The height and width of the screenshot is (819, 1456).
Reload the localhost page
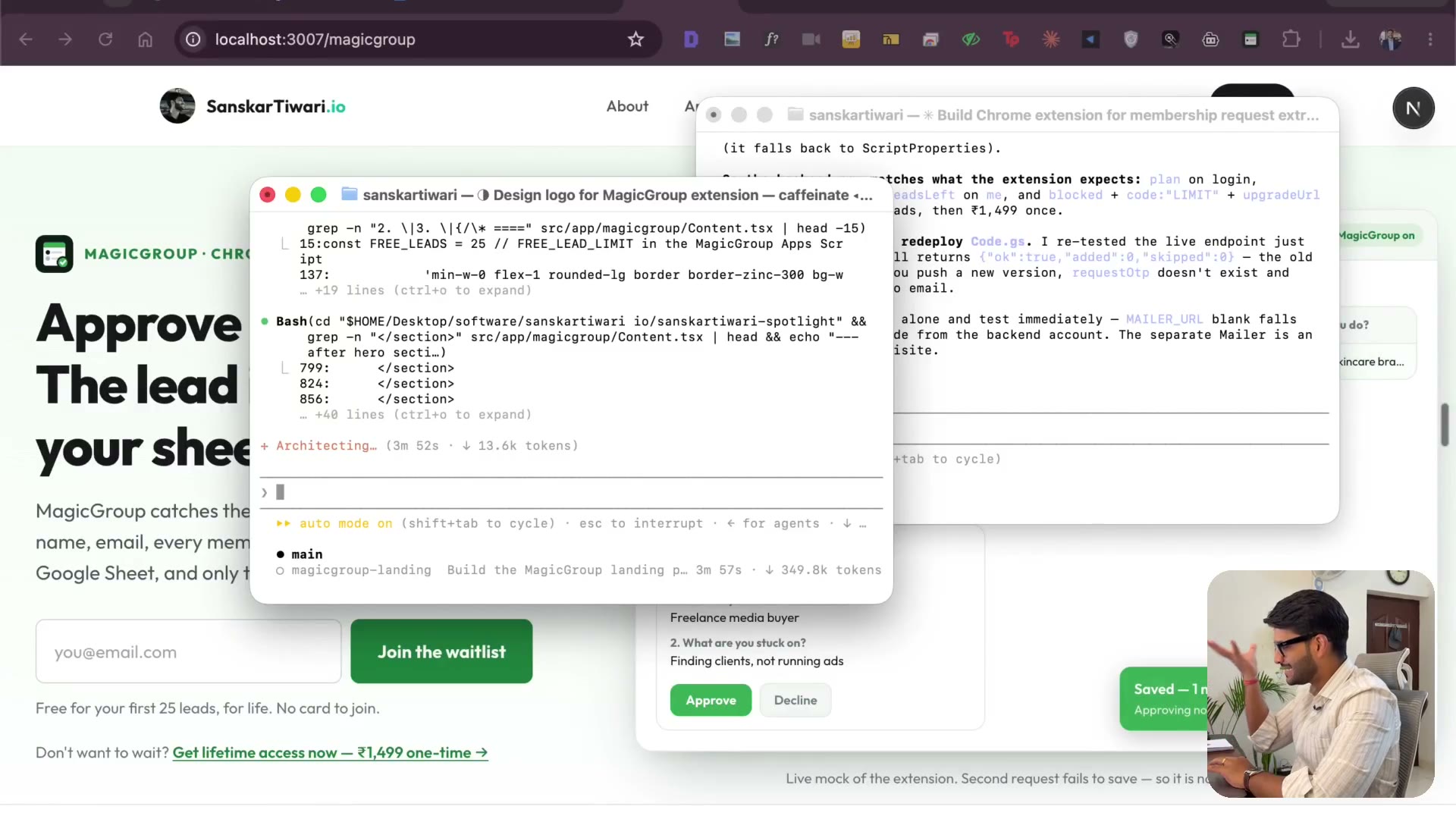tap(105, 39)
